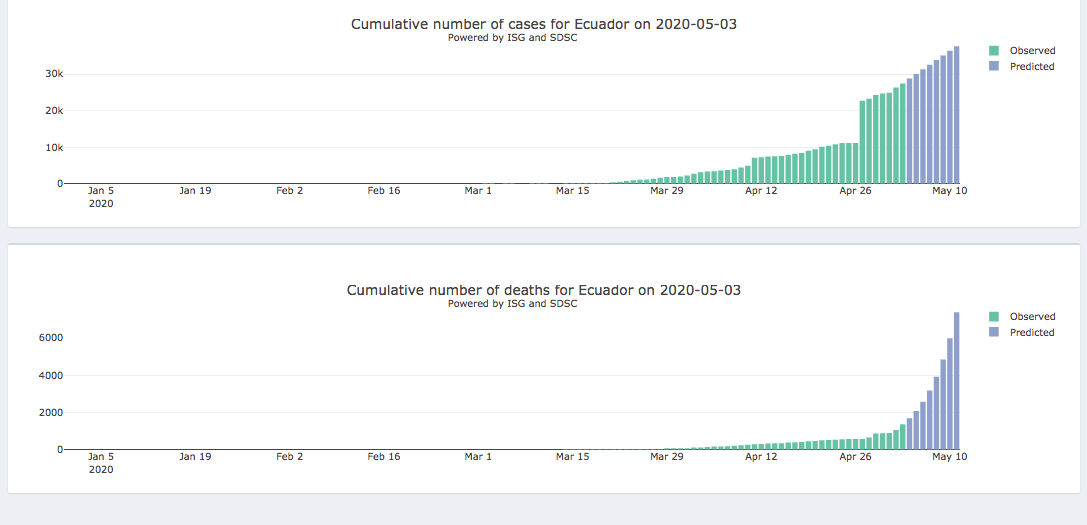Click the cumulative cases for Ecuador title
Screen dimensions: 1087x525
tap(543, 24)
